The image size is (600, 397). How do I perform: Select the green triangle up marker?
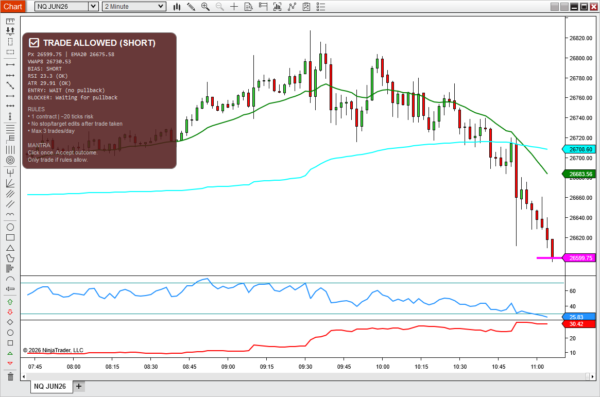pyautogui.click(x=10, y=353)
